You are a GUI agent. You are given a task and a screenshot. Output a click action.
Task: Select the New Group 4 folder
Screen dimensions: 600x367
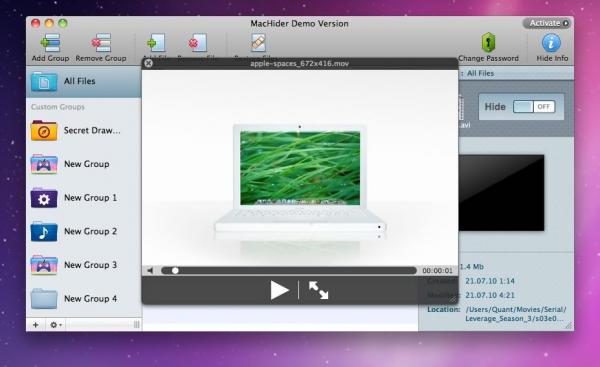tap(83, 299)
